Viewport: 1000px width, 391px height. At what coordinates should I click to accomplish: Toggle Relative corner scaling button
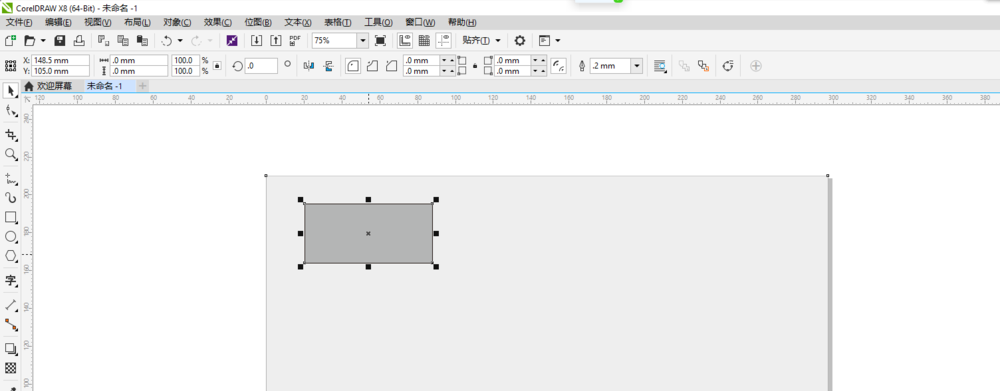pos(559,66)
